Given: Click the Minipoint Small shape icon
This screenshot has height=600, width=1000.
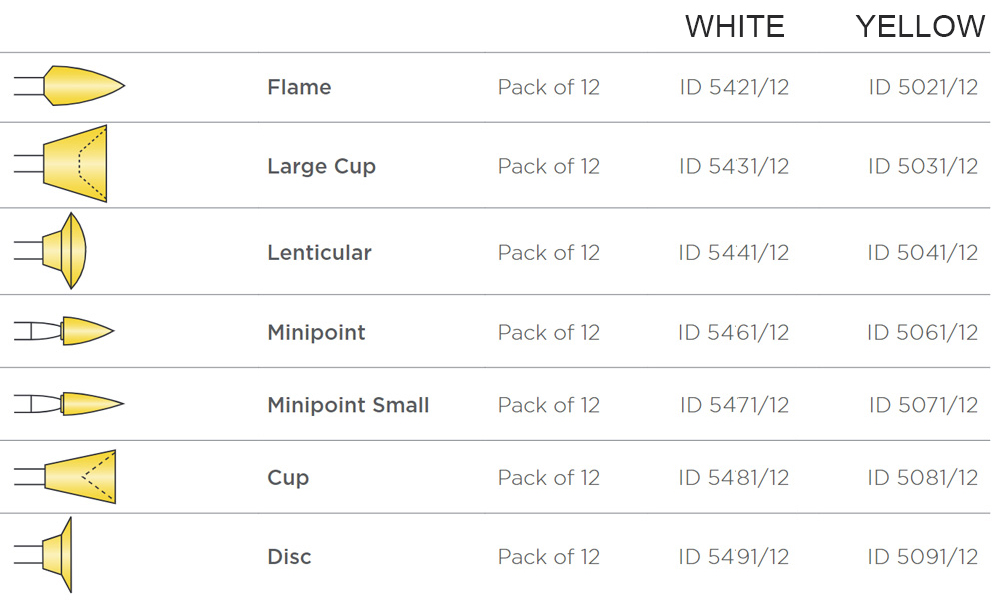Looking at the screenshot, I should click(x=69, y=404).
